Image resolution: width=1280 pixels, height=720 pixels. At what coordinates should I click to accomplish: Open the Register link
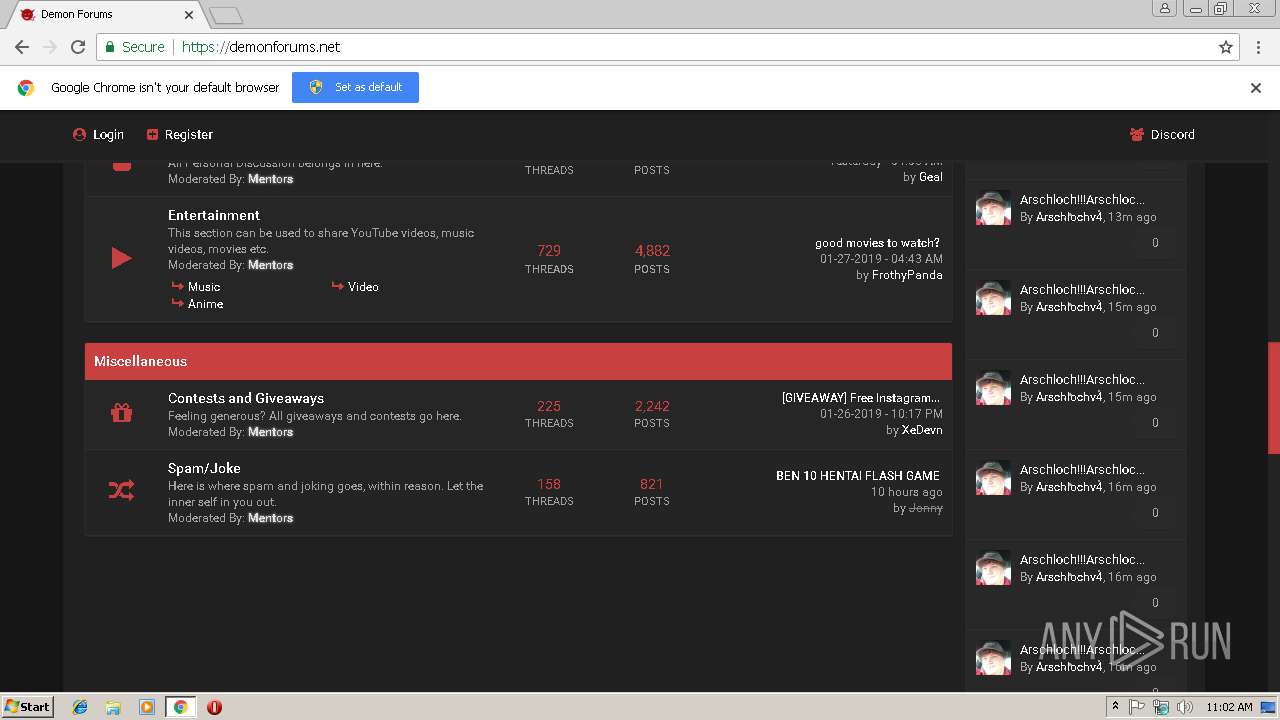(x=180, y=134)
